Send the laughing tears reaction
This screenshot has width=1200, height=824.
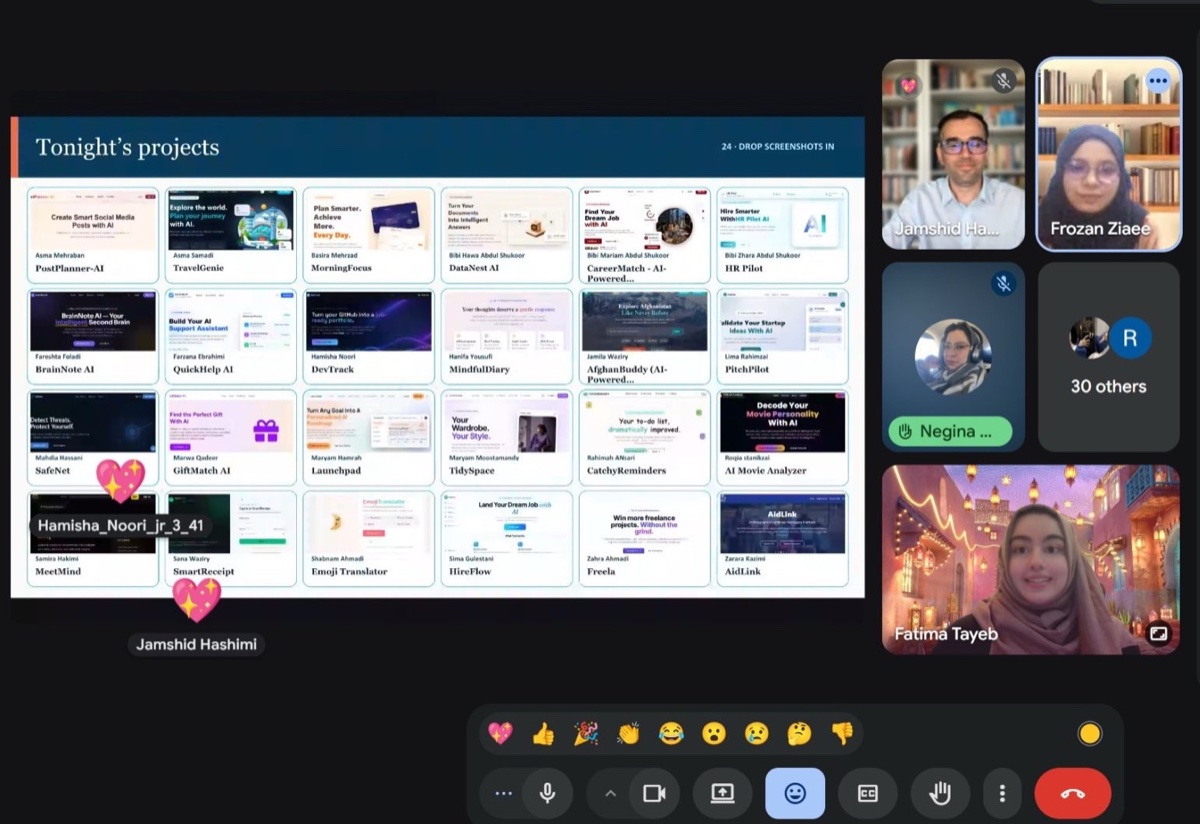(671, 733)
